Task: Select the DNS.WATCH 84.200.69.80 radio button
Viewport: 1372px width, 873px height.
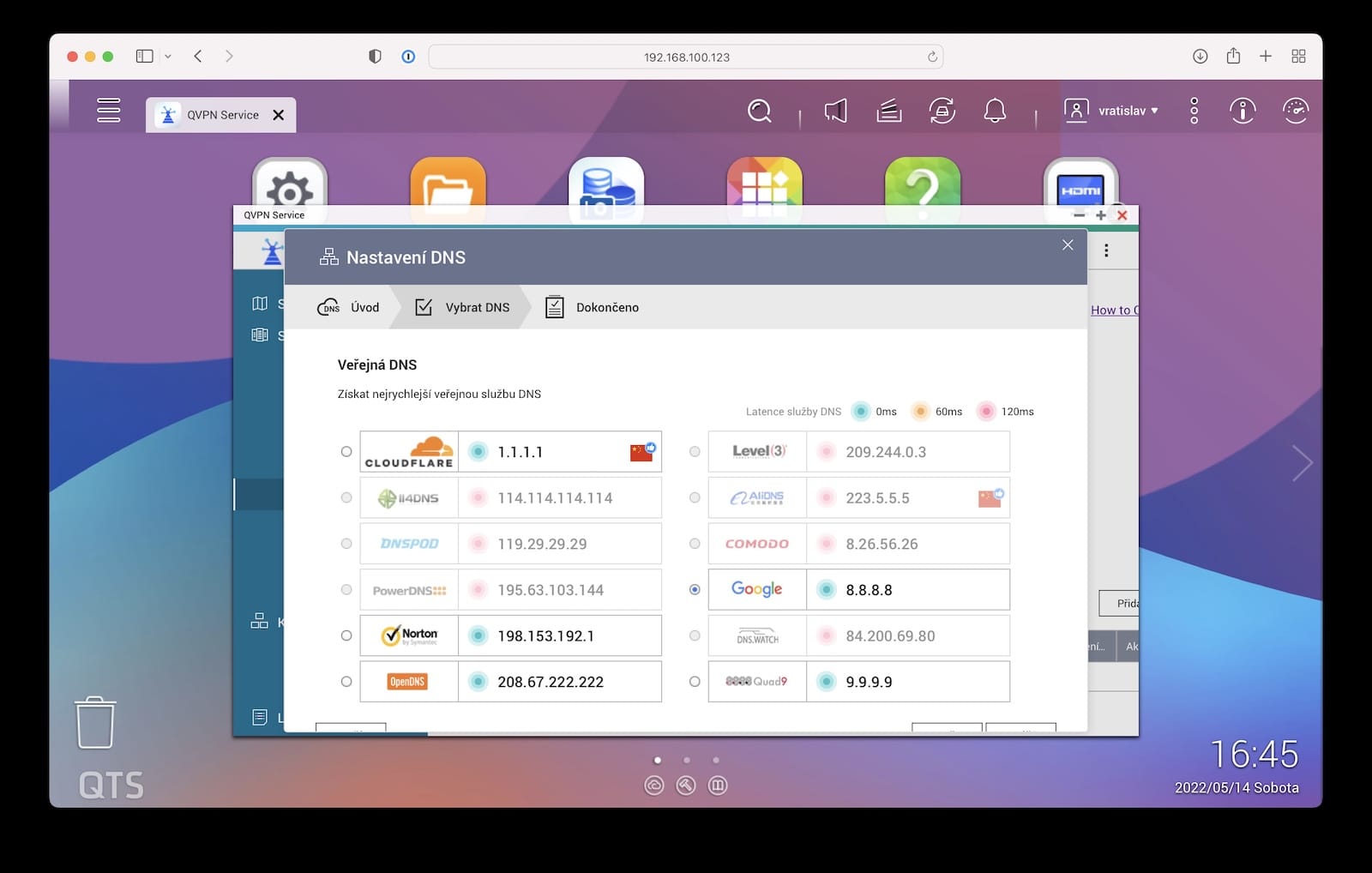Action: [695, 635]
